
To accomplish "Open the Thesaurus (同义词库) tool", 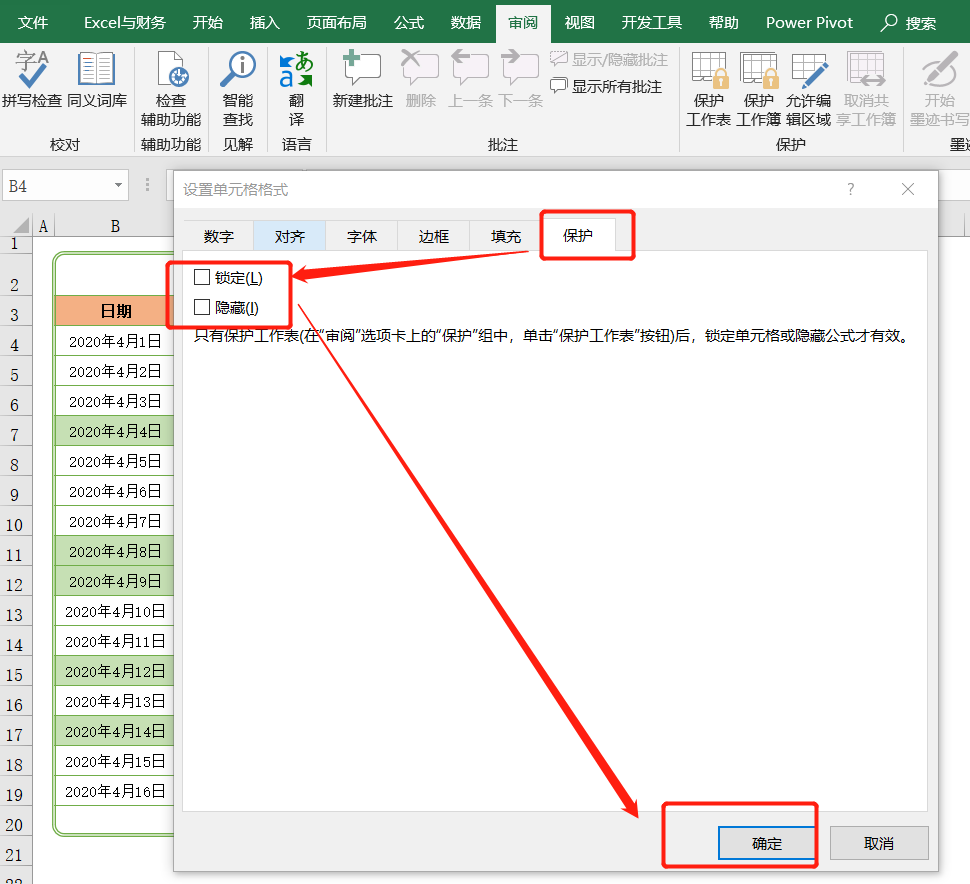I will [x=97, y=72].
